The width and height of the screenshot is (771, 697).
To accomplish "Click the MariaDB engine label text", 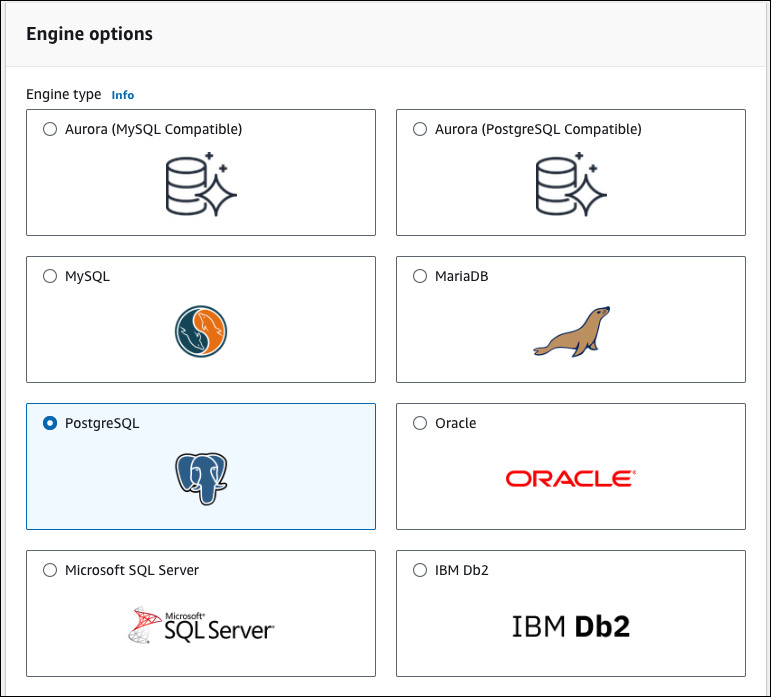I will point(461,276).
